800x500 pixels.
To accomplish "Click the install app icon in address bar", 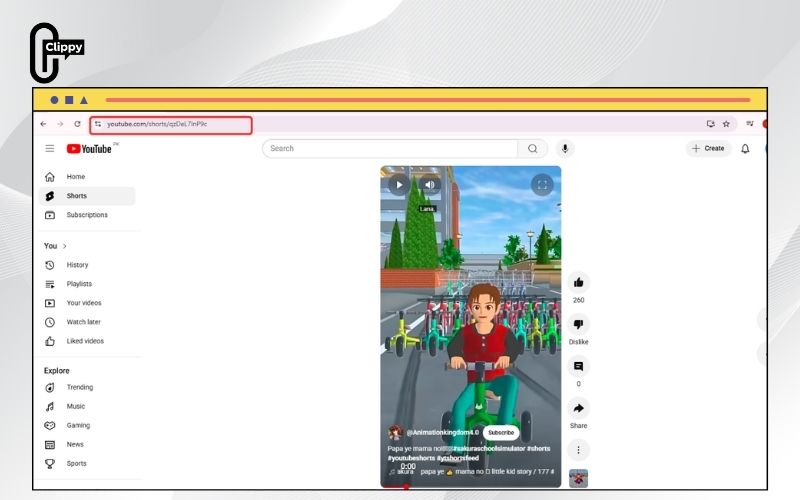I will pos(710,124).
